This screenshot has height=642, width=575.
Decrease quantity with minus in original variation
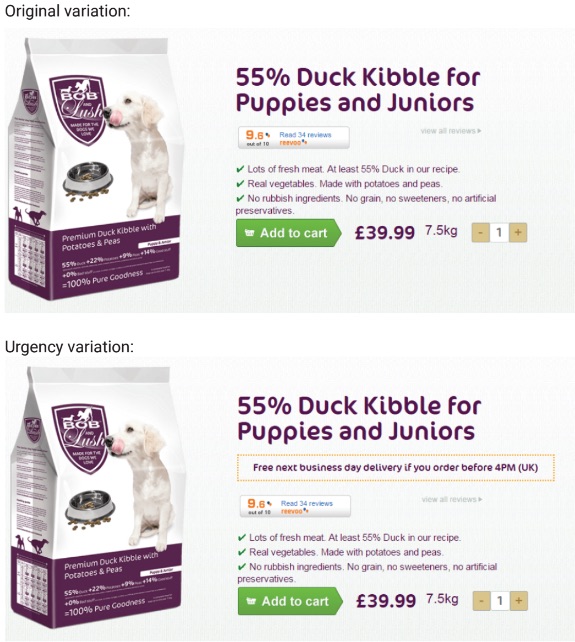pos(480,233)
